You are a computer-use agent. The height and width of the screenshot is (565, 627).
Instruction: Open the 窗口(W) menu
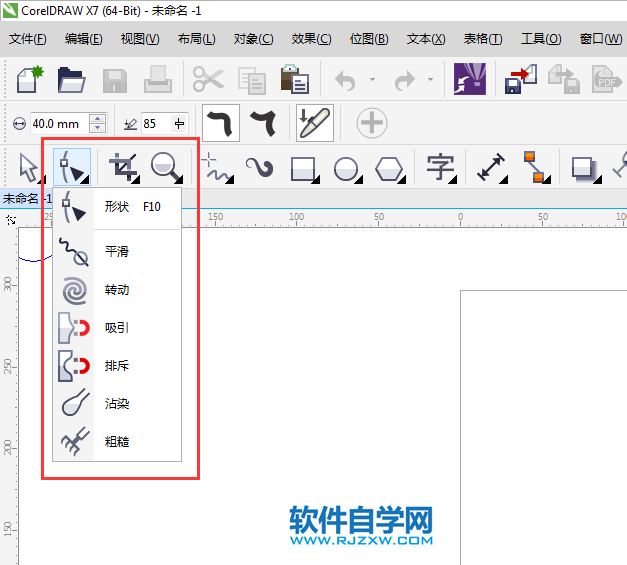tap(601, 39)
